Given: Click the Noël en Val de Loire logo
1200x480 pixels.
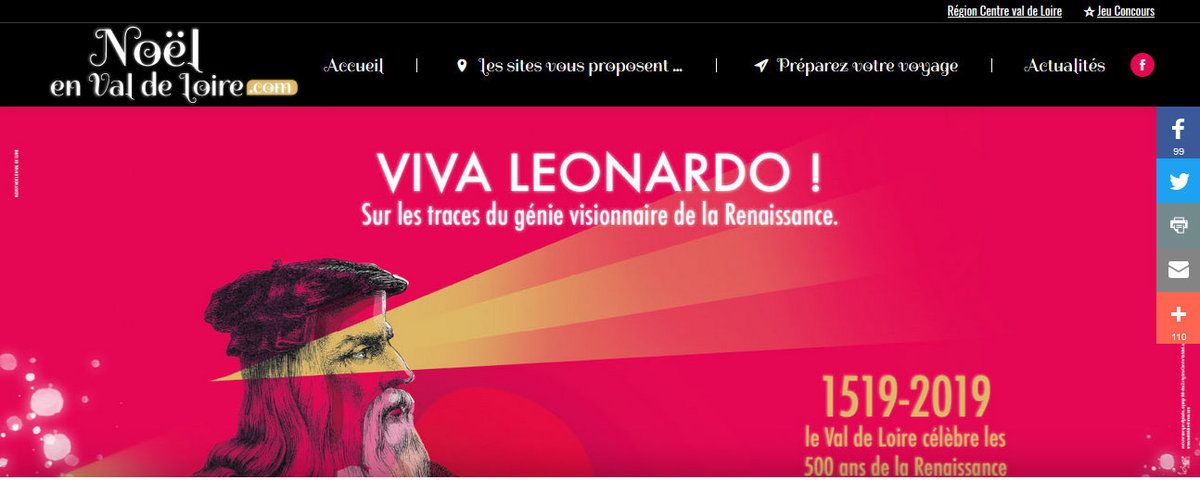Looking at the screenshot, I should pos(174,63).
